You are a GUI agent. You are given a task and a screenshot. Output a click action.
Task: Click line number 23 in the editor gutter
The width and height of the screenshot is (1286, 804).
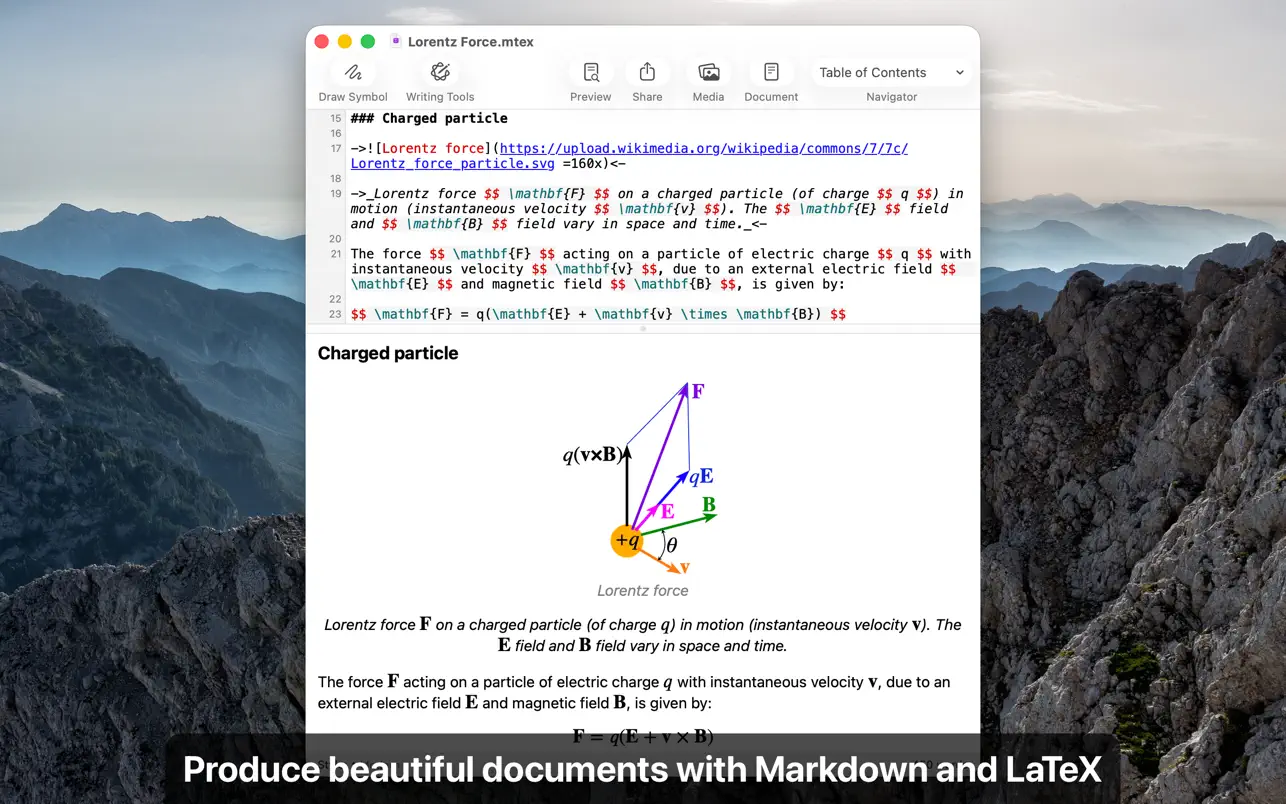click(334, 313)
